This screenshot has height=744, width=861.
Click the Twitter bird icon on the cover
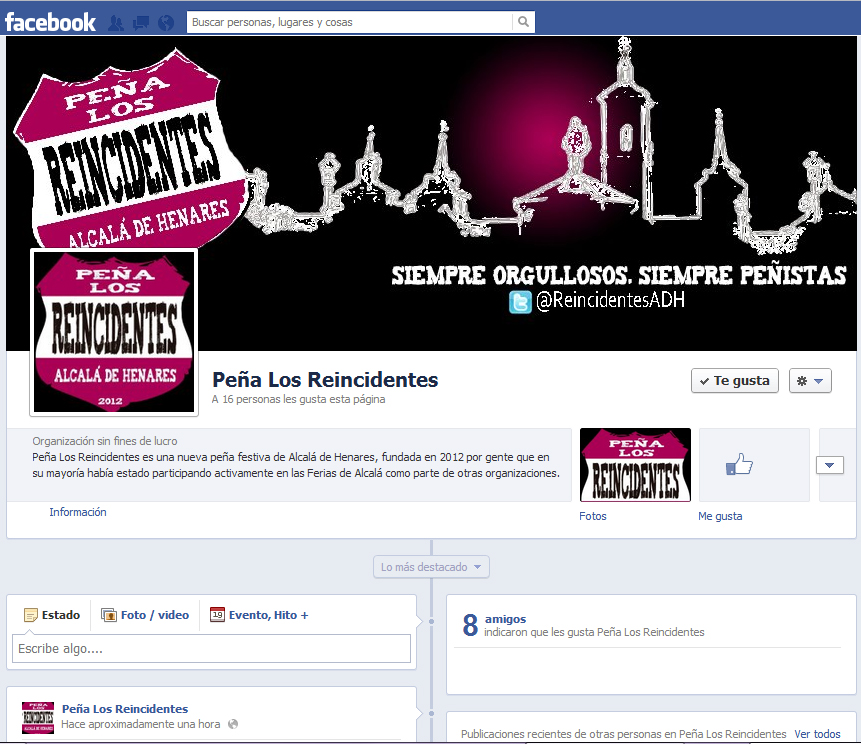click(520, 301)
